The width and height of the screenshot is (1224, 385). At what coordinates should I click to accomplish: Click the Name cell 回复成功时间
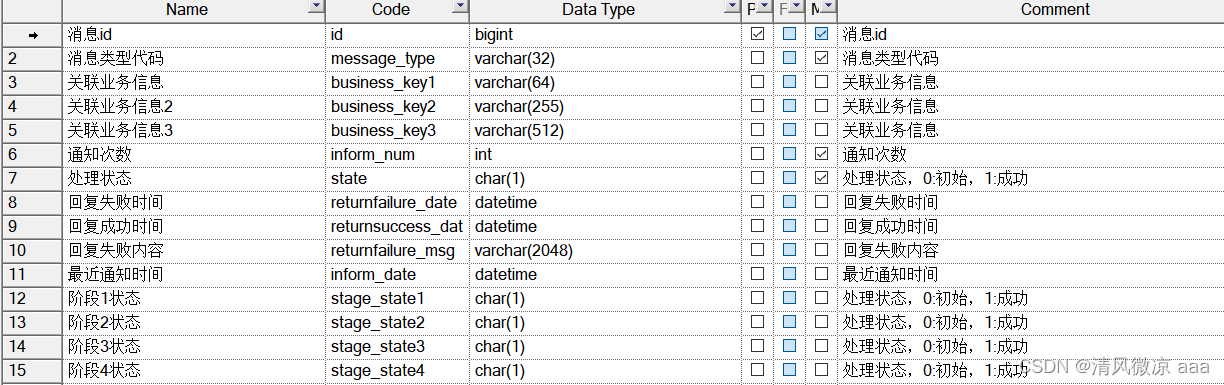pyautogui.click(x=194, y=226)
